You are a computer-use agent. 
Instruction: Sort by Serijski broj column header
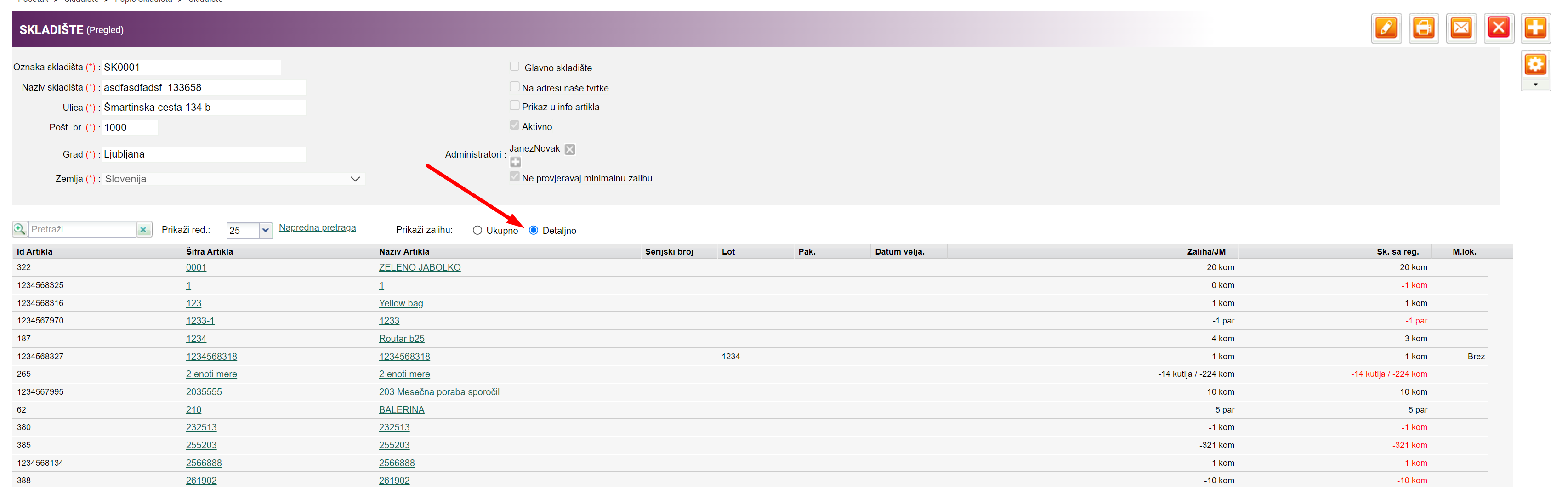click(x=669, y=251)
